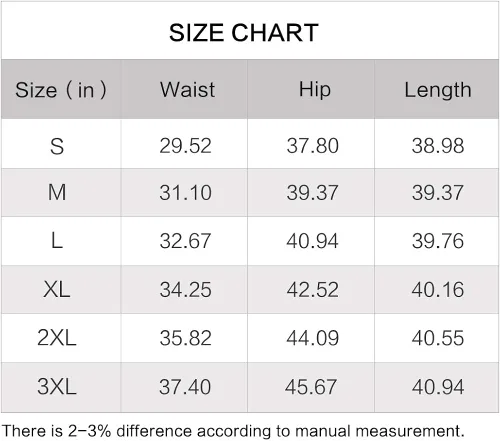Click the Hip column header

click(x=315, y=90)
